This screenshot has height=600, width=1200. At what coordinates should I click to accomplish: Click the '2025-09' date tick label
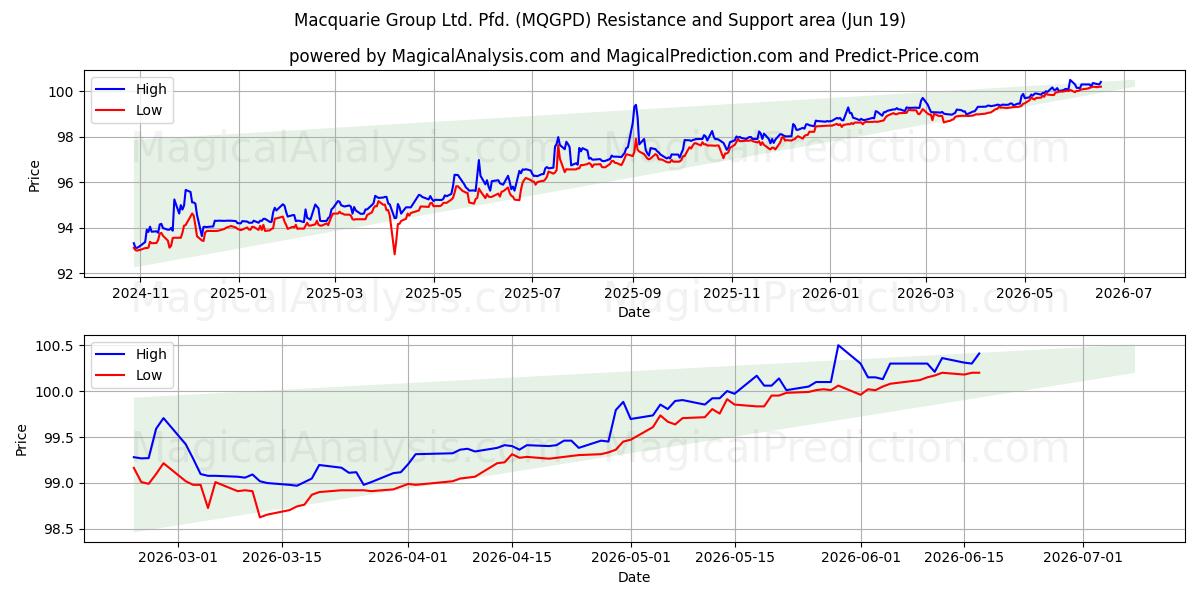(632, 293)
